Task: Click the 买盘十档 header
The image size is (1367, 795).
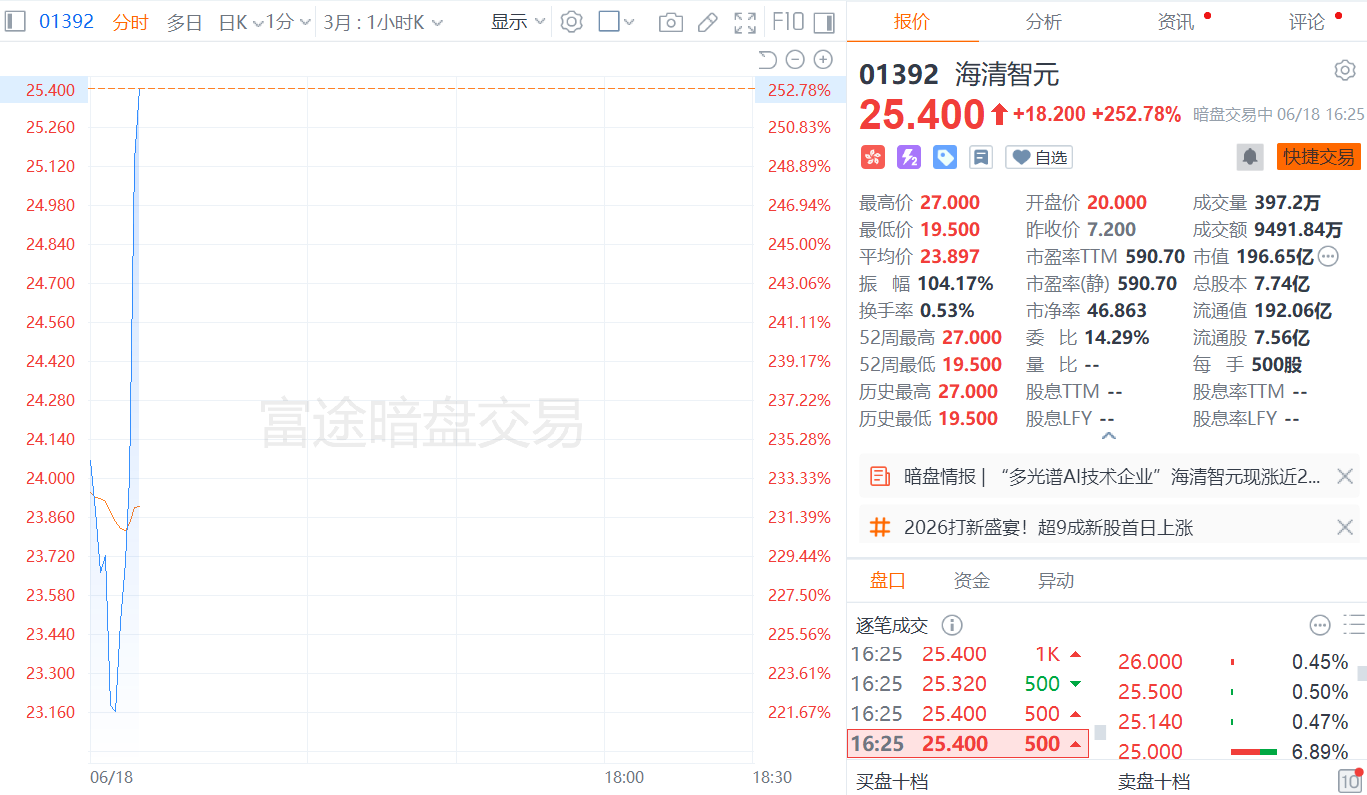Action: [x=893, y=781]
